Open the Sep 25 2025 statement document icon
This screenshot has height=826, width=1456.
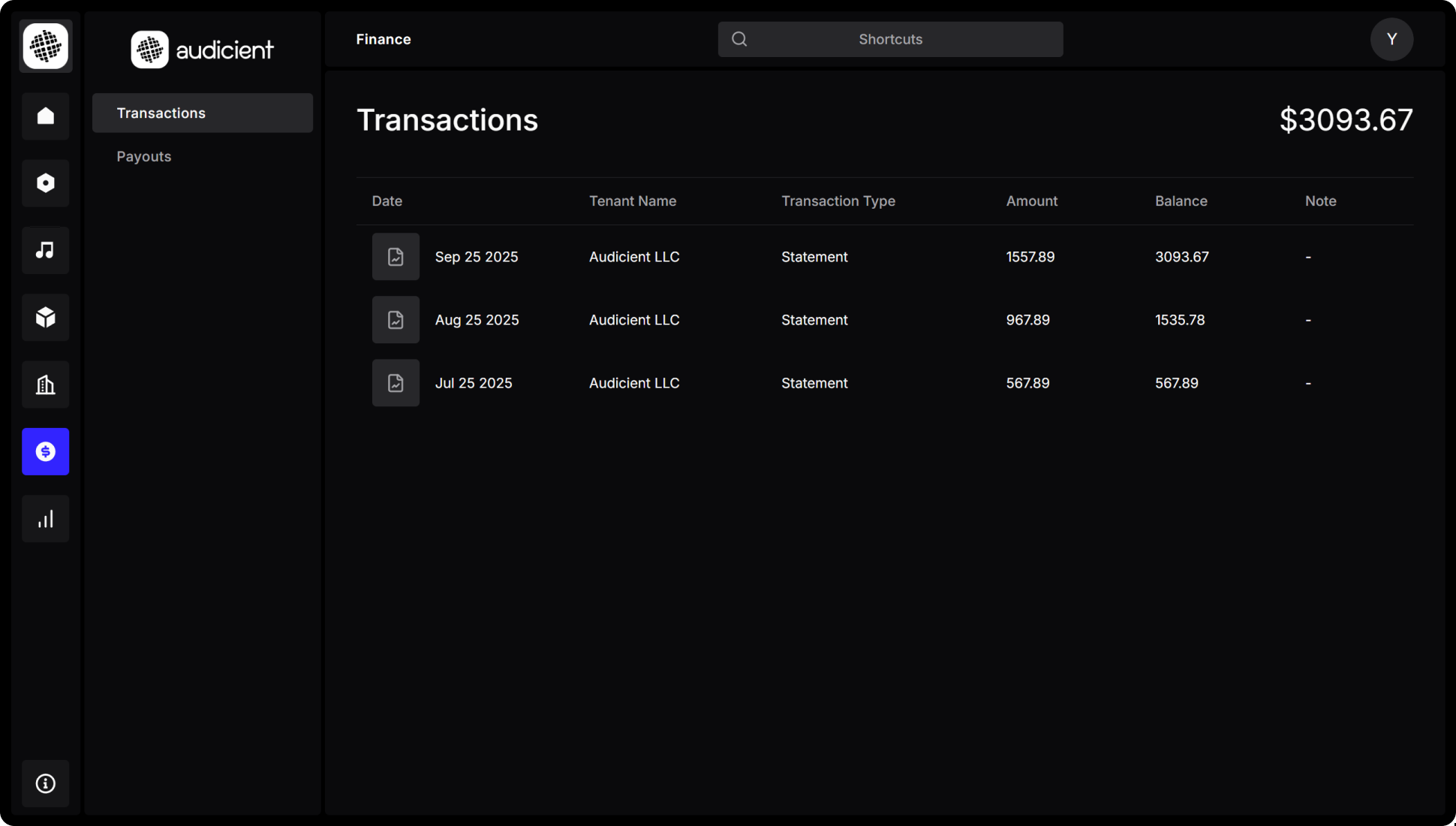pos(396,256)
